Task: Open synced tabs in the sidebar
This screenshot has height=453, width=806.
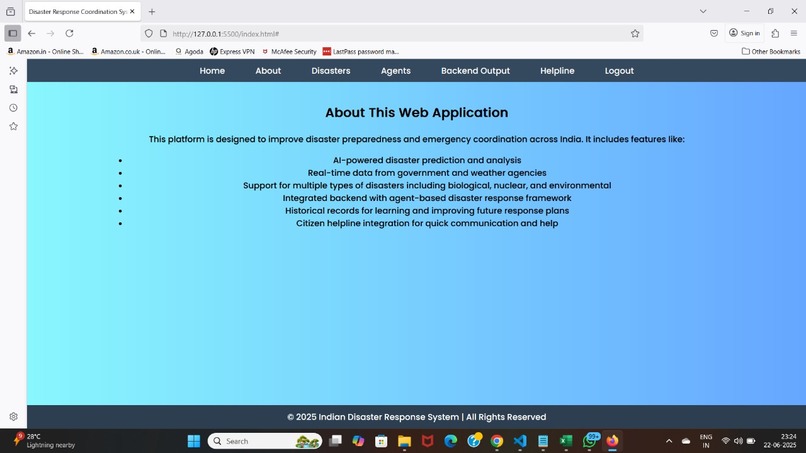Action: pyautogui.click(x=13, y=89)
